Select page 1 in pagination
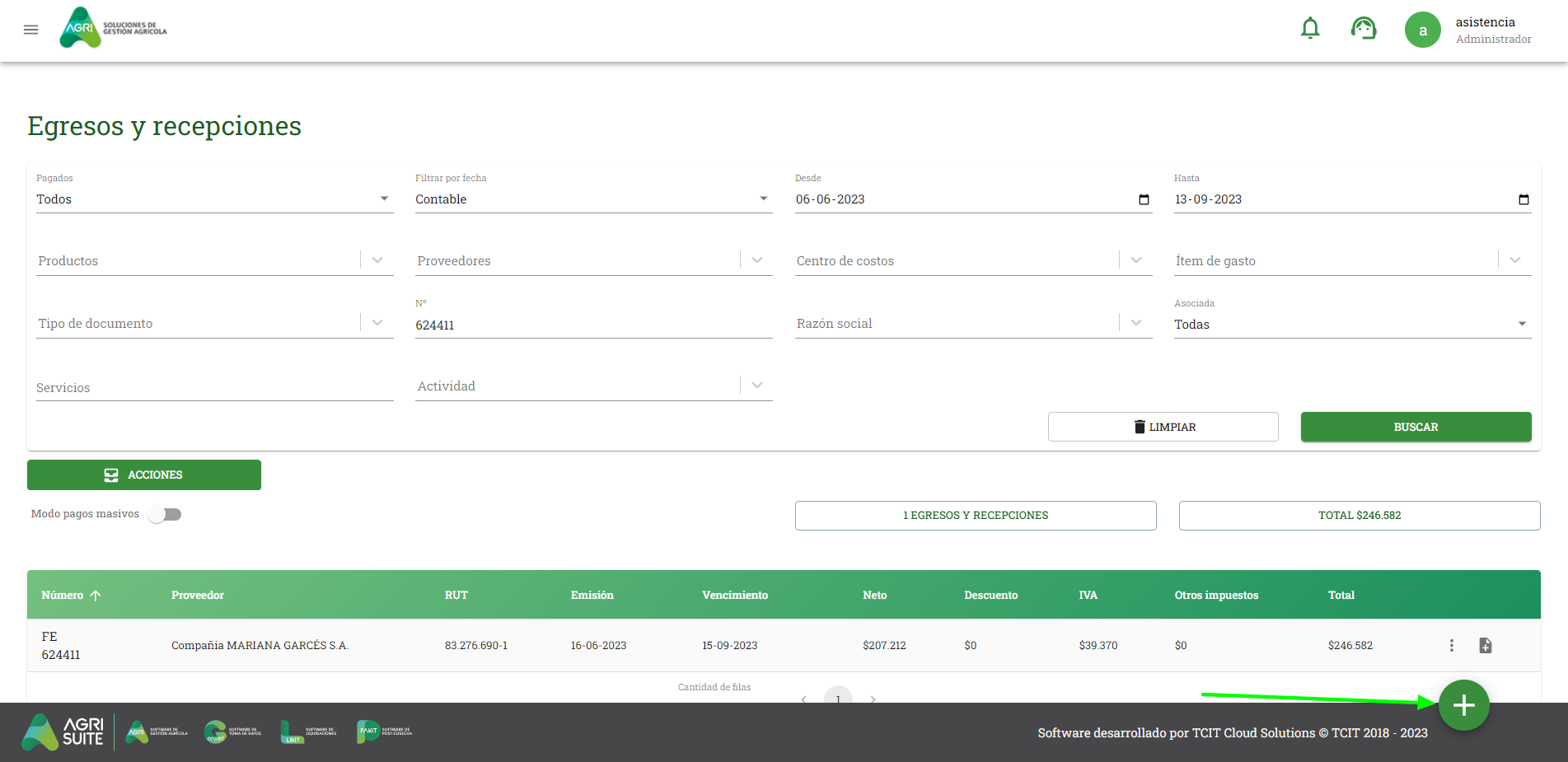 pos(838,696)
